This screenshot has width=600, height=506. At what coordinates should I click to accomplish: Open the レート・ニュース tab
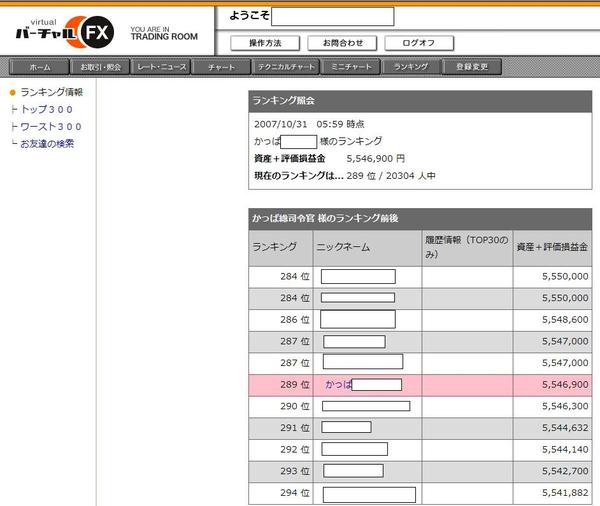(161, 67)
